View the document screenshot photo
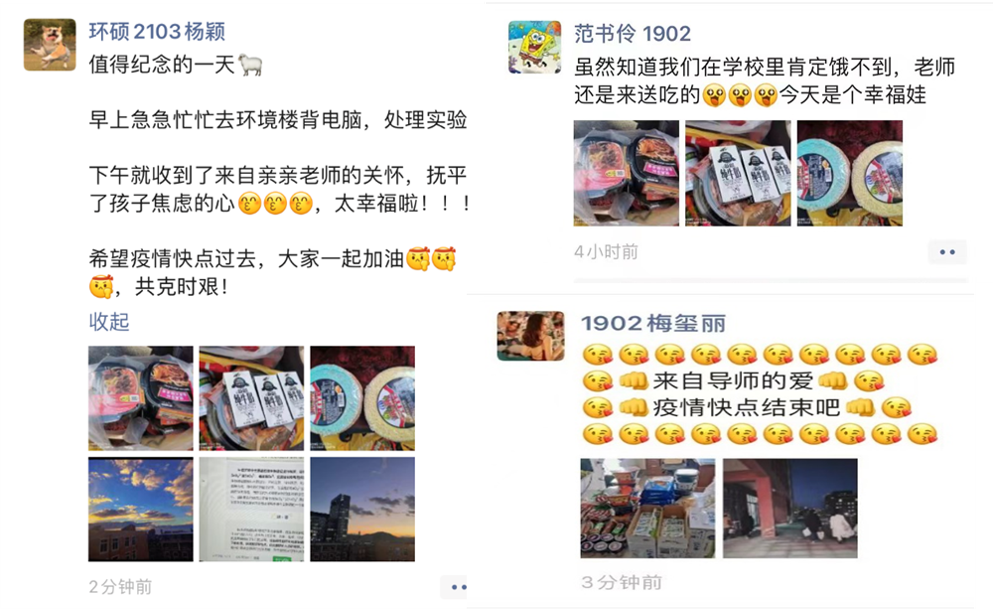Viewport: 993px width, 609px height. [251, 510]
